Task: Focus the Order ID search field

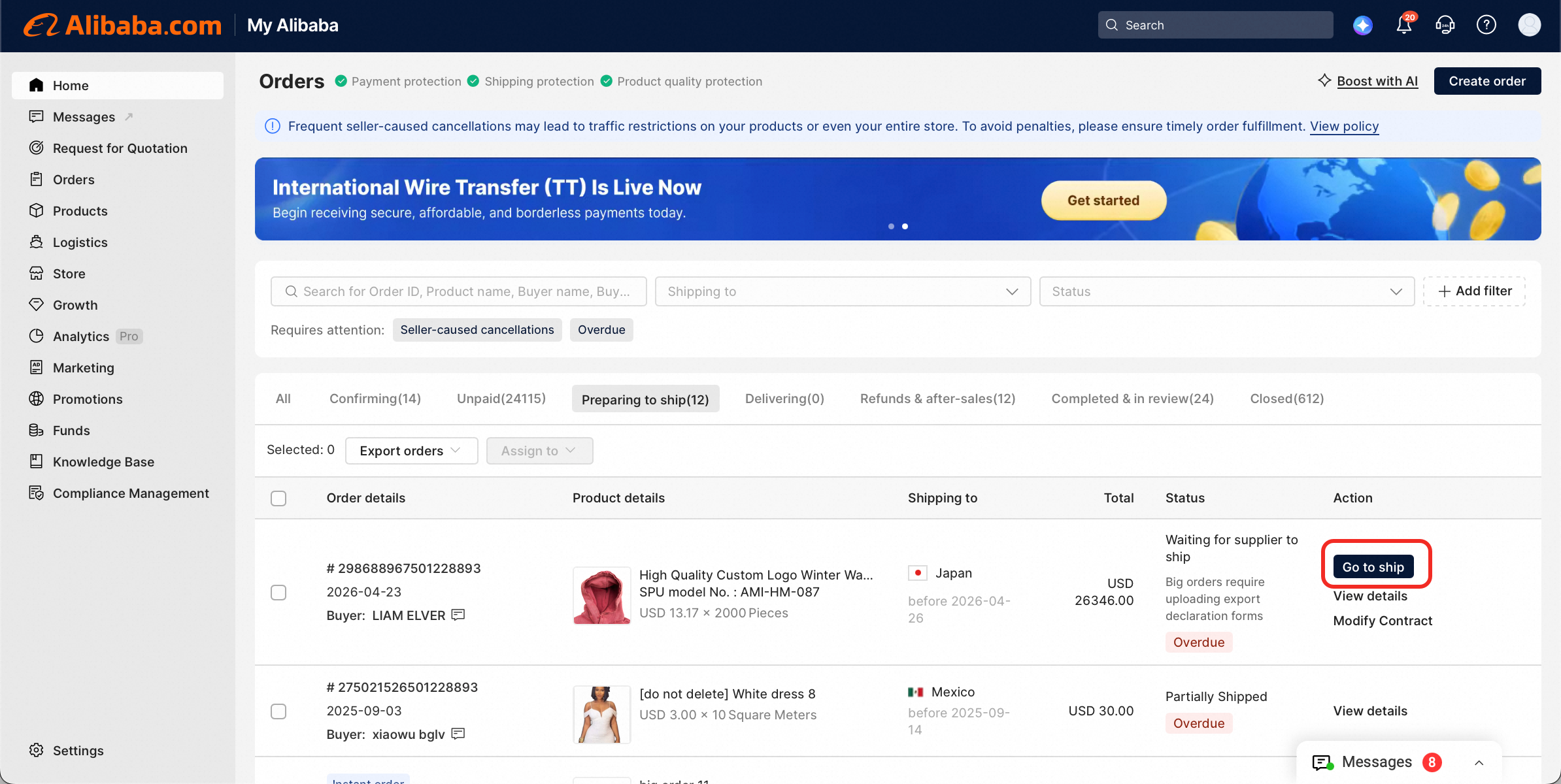Action: pos(459,291)
